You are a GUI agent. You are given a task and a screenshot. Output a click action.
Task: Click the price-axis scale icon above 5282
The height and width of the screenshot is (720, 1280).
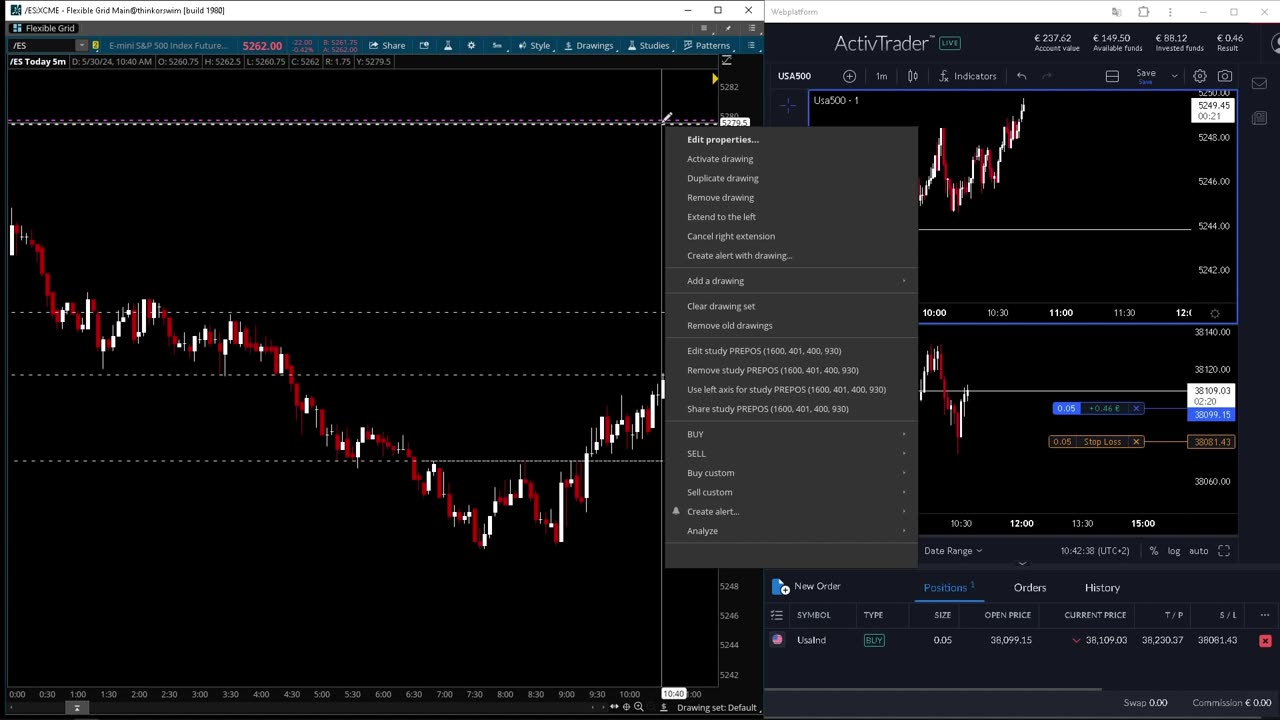tap(726, 61)
